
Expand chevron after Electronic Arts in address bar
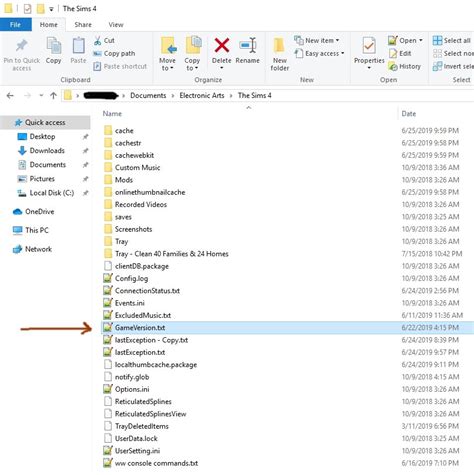point(231,96)
